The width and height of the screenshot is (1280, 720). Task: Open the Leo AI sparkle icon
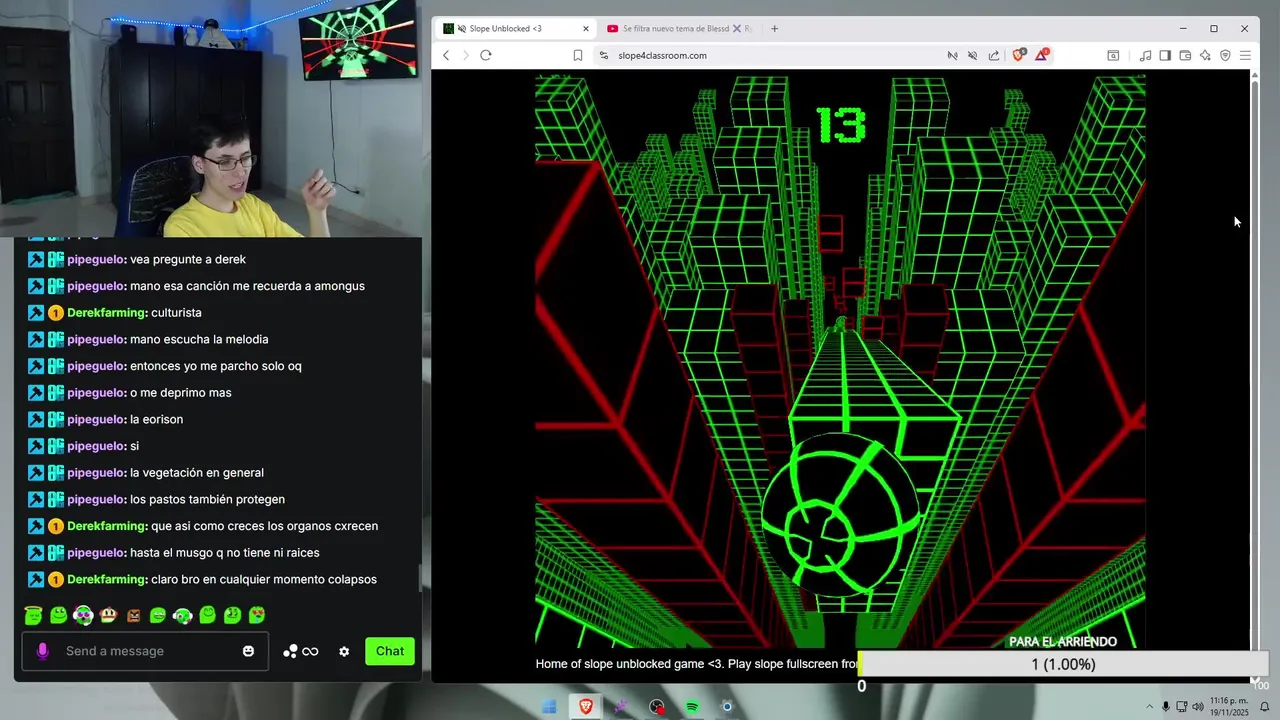[x=1205, y=55]
